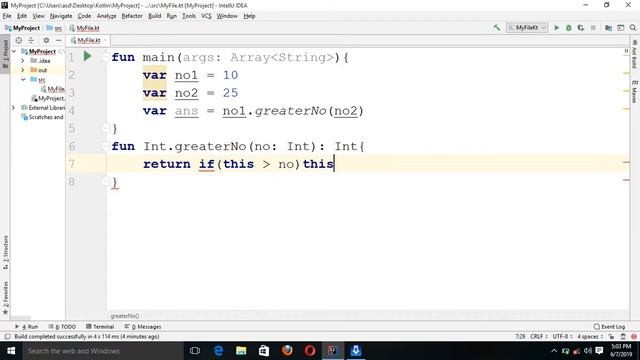The height and width of the screenshot is (360, 640).
Task: Open File Explorer from taskbar
Action: 241,351
